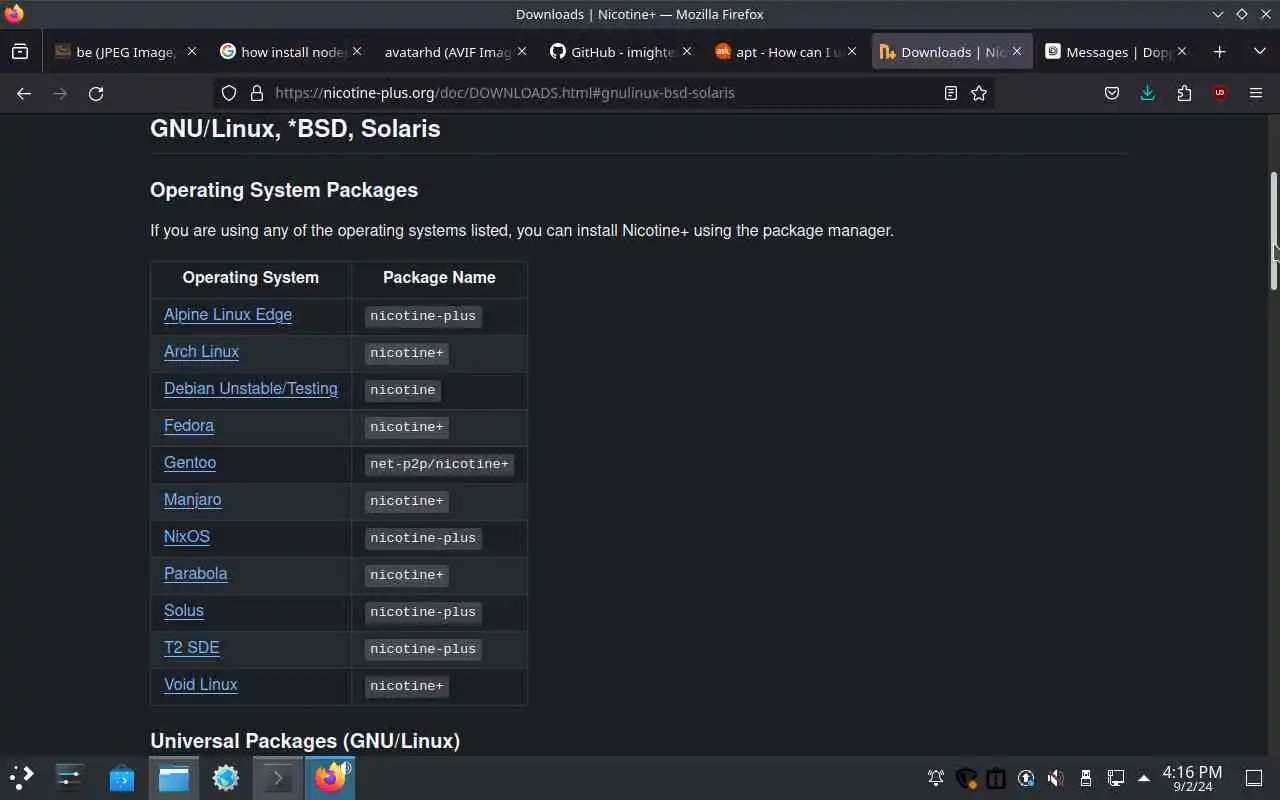The image size is (1280, 800).
Task: Click the 'Universal Packages (GNU/Linux)' heading
Action: 305,741
